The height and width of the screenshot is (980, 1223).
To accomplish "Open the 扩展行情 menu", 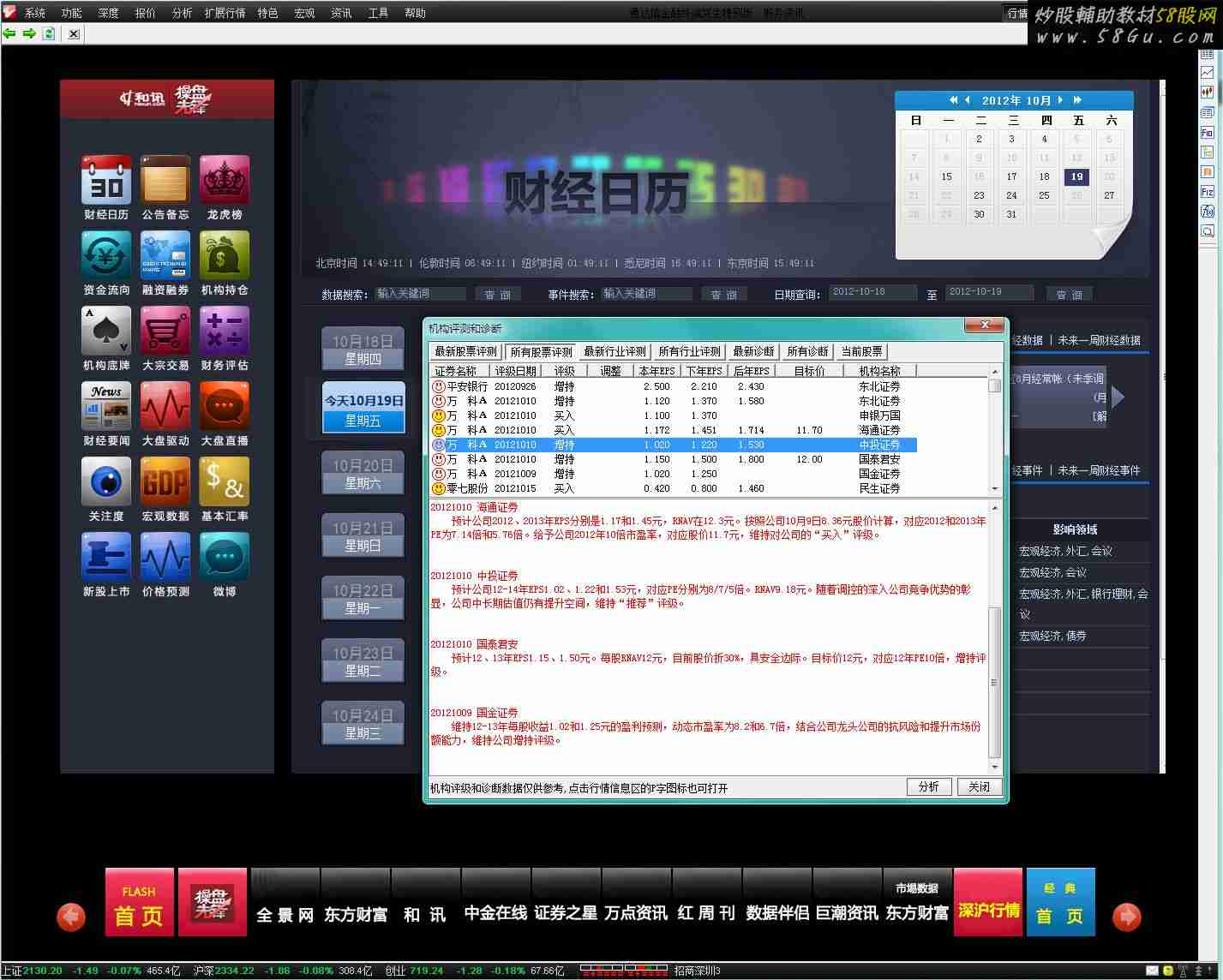I will (225, 13).
